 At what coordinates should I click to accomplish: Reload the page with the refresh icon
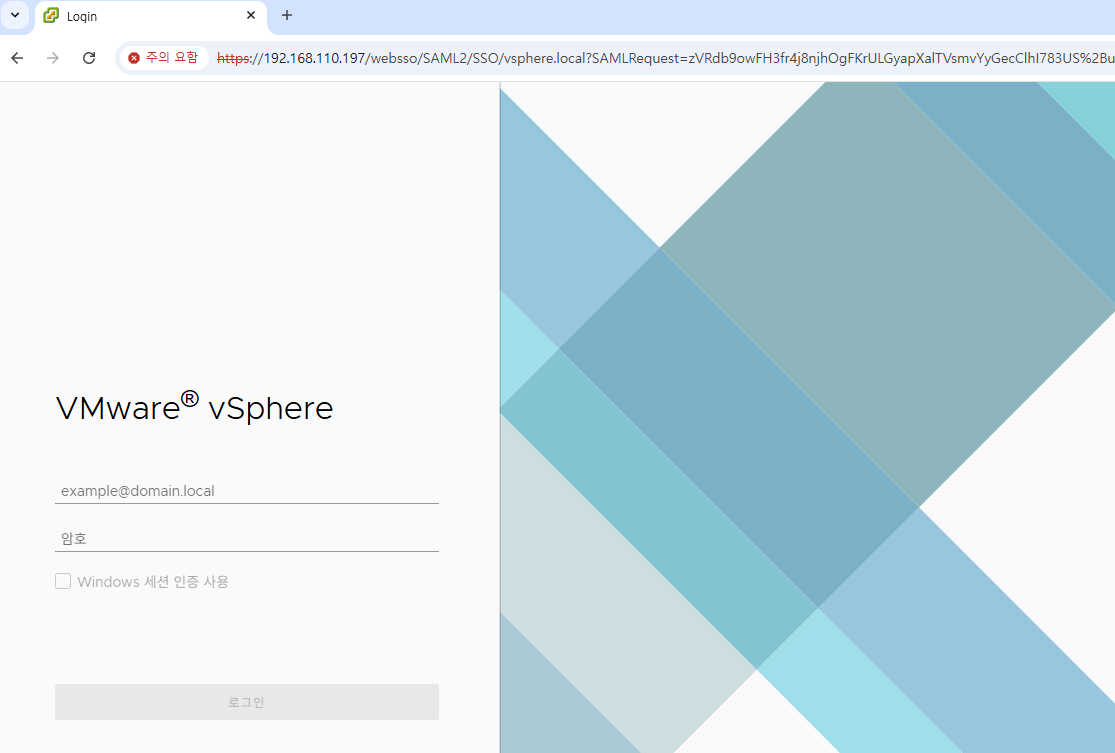tap(89, 58)
